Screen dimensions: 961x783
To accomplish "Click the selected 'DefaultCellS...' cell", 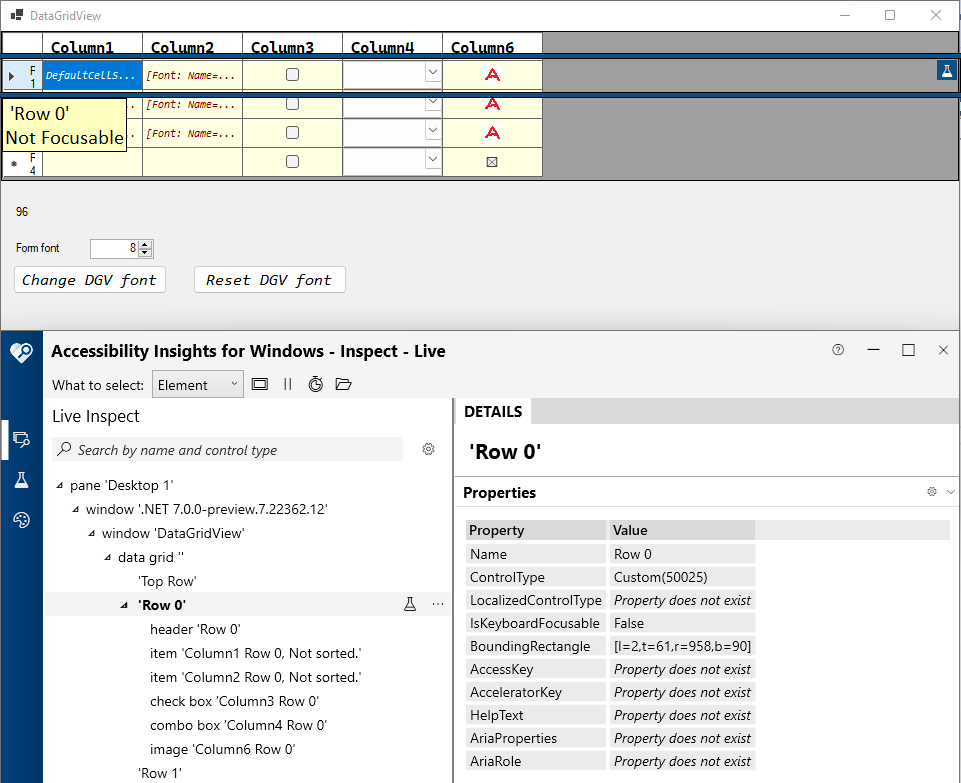I will [x=92, y=75].
